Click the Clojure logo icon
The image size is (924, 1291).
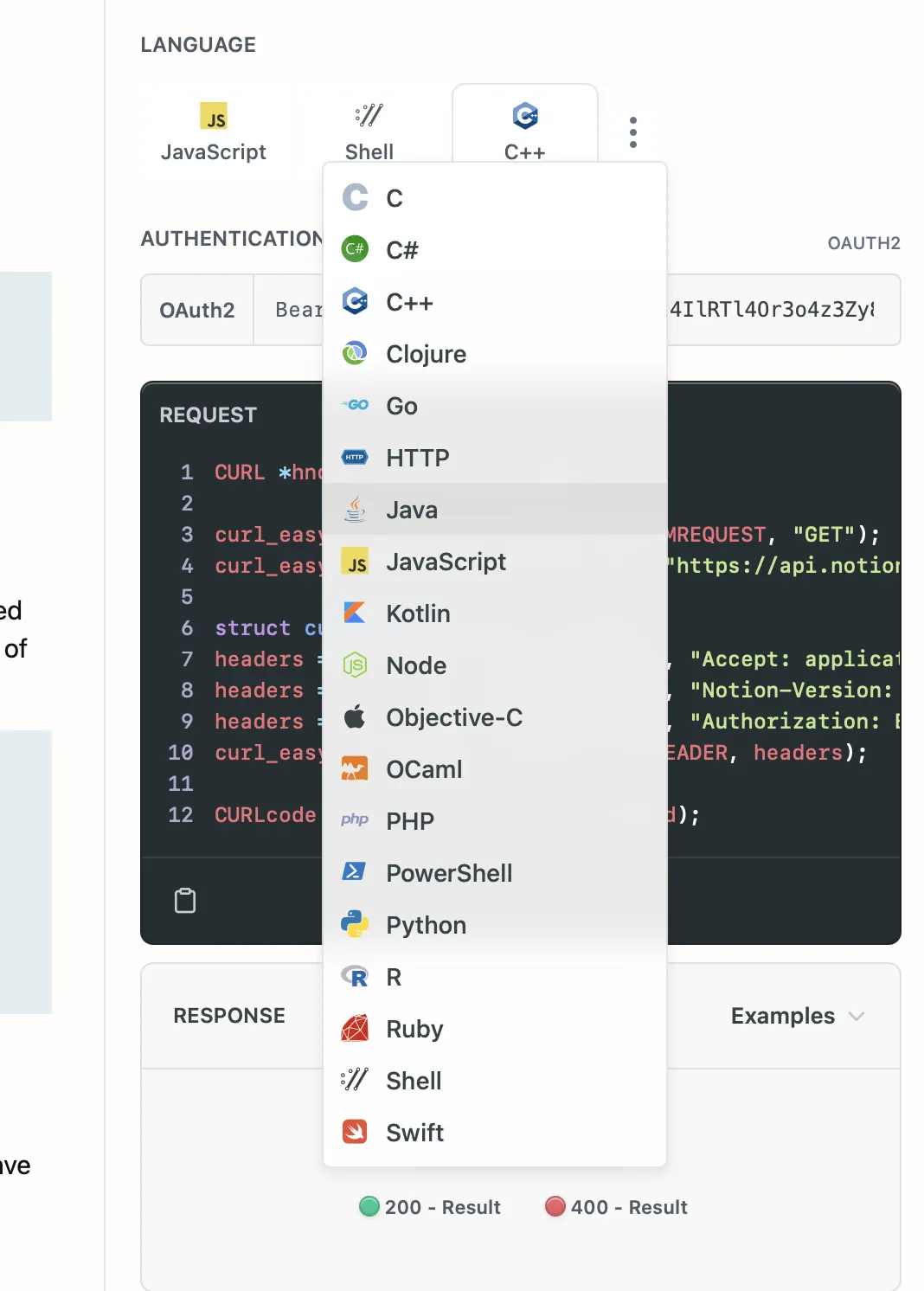click(355, 353)
